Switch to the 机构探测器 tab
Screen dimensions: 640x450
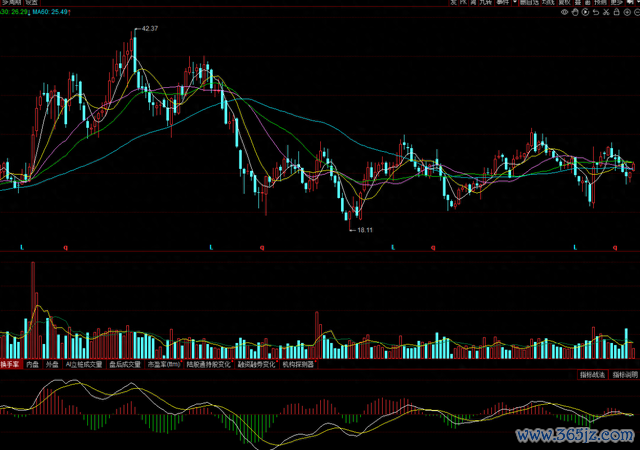pyautogui.click(x=298, y=365)
